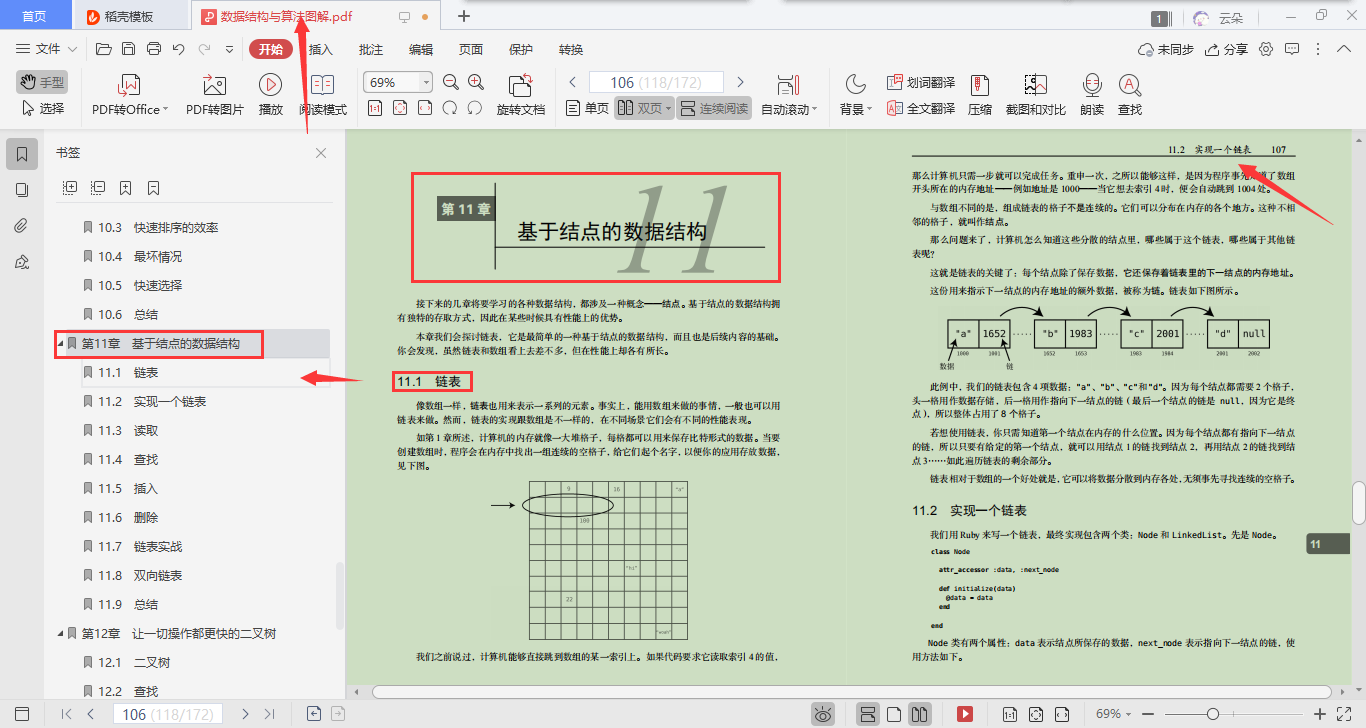Undo the last action
Viewport: 1366px width, 728px height.
coord(178,49)
